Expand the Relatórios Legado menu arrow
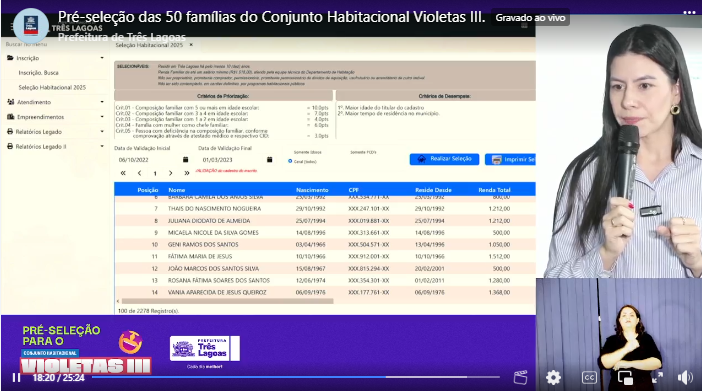 pos(102,131)
